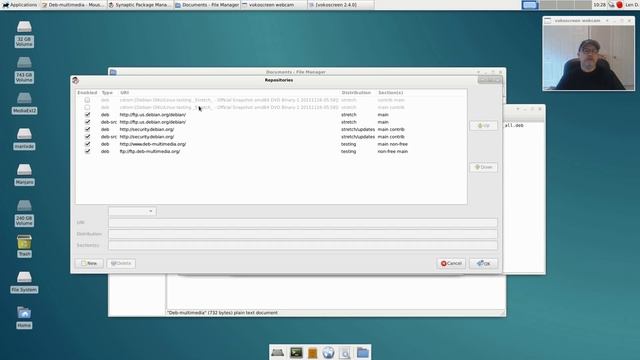Disable deb-src ftp.us.debian.org repository
The height and width of the screenshot is (360, 640).
87,122
